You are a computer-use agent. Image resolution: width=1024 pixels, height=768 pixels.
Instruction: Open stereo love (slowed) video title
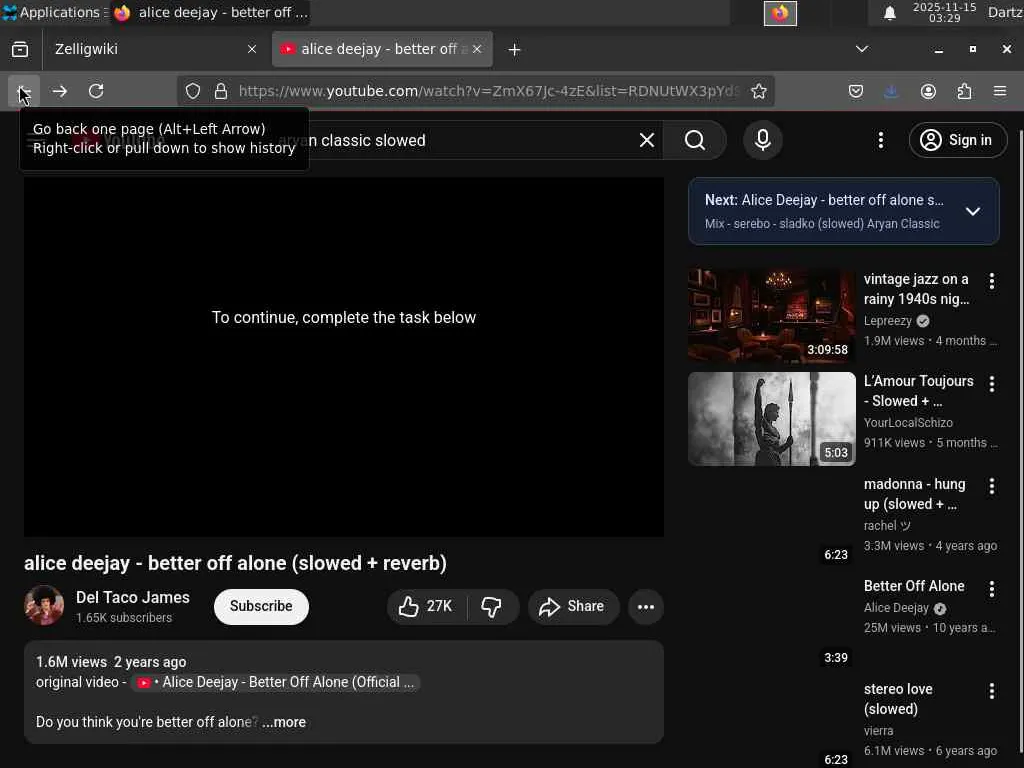click(898, 699)
